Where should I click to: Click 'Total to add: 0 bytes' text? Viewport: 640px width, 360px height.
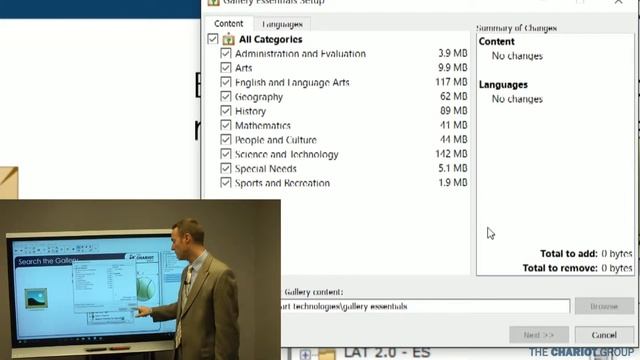coord(586,254)
